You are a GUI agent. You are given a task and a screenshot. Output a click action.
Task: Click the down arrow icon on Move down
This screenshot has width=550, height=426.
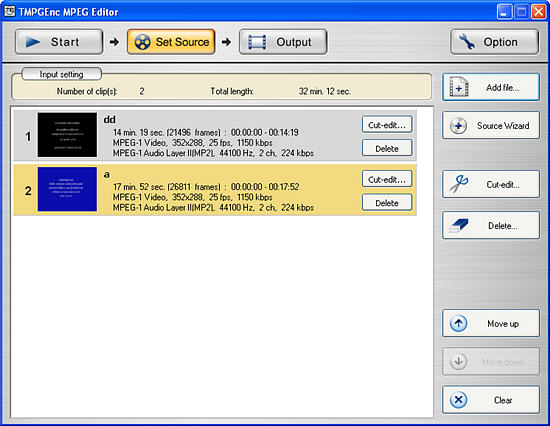pos(458,361)
